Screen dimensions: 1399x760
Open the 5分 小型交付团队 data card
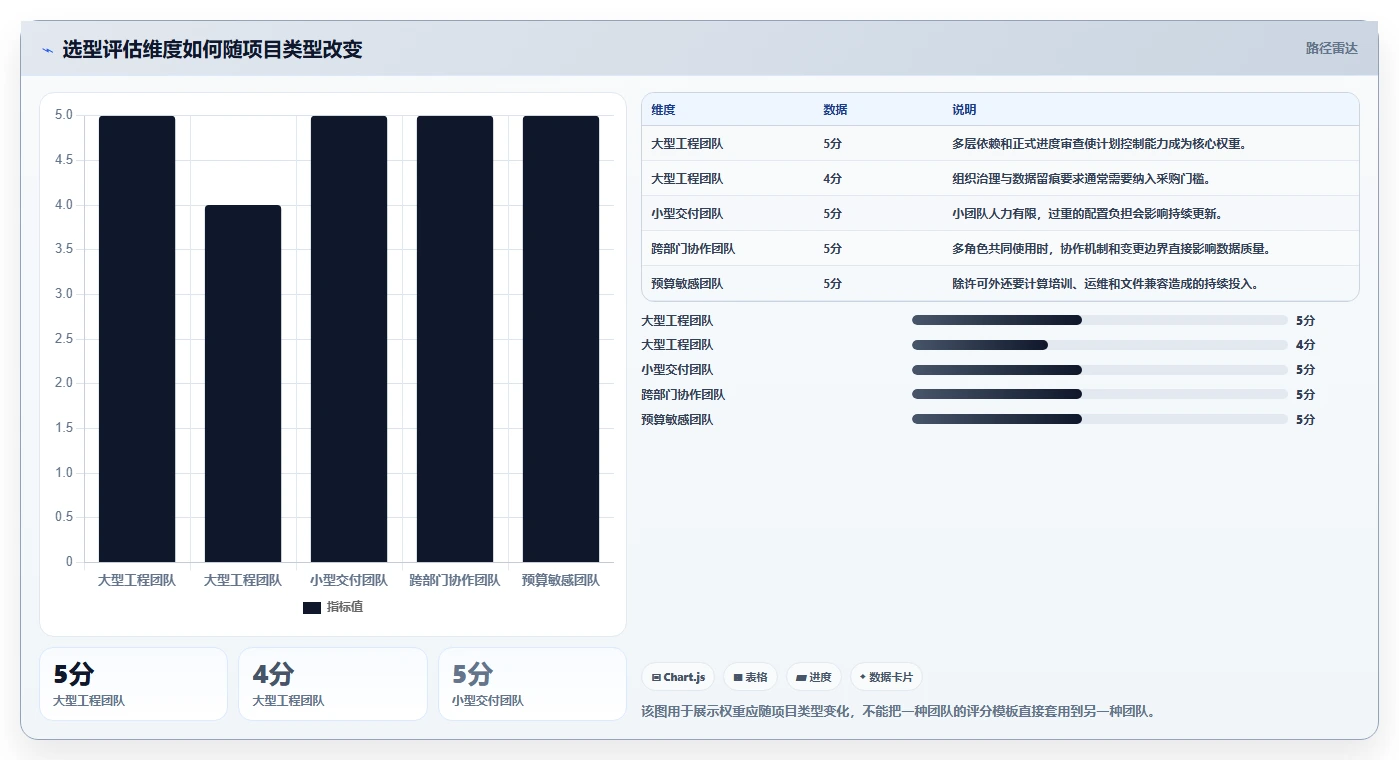click(532, 684)
